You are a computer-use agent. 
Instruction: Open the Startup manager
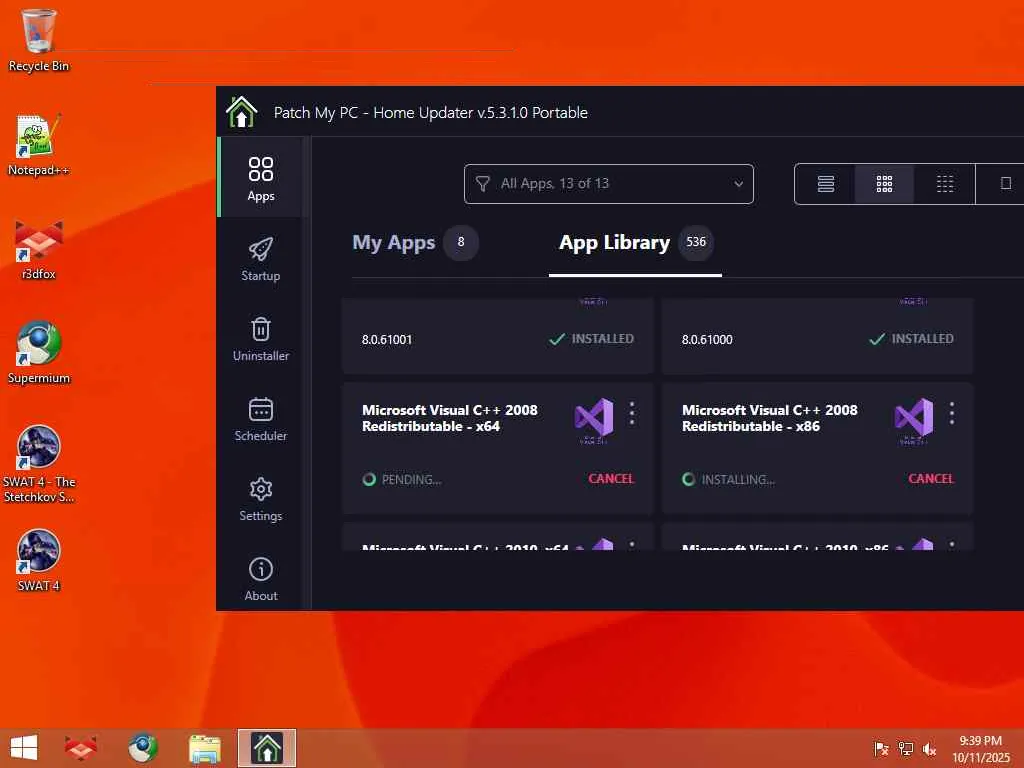click(x=261, y=259)
